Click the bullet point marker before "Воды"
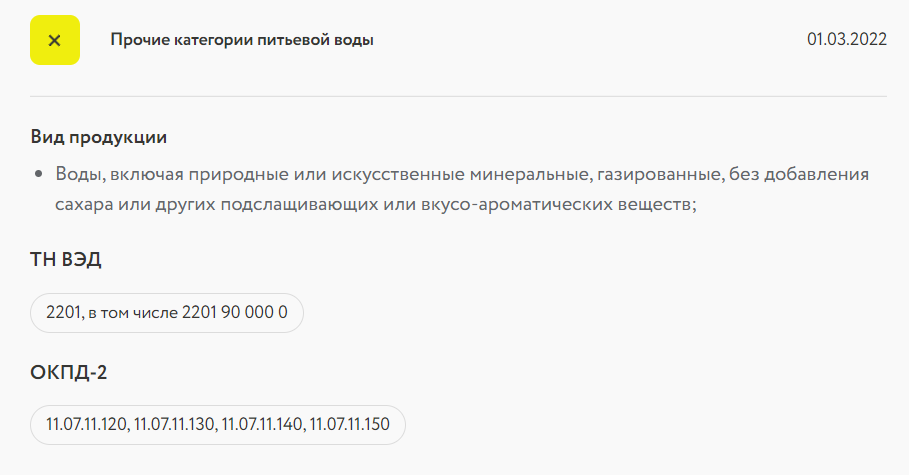Image resolution: width=909 pixels, height=476 pixels. click(39, 175)
